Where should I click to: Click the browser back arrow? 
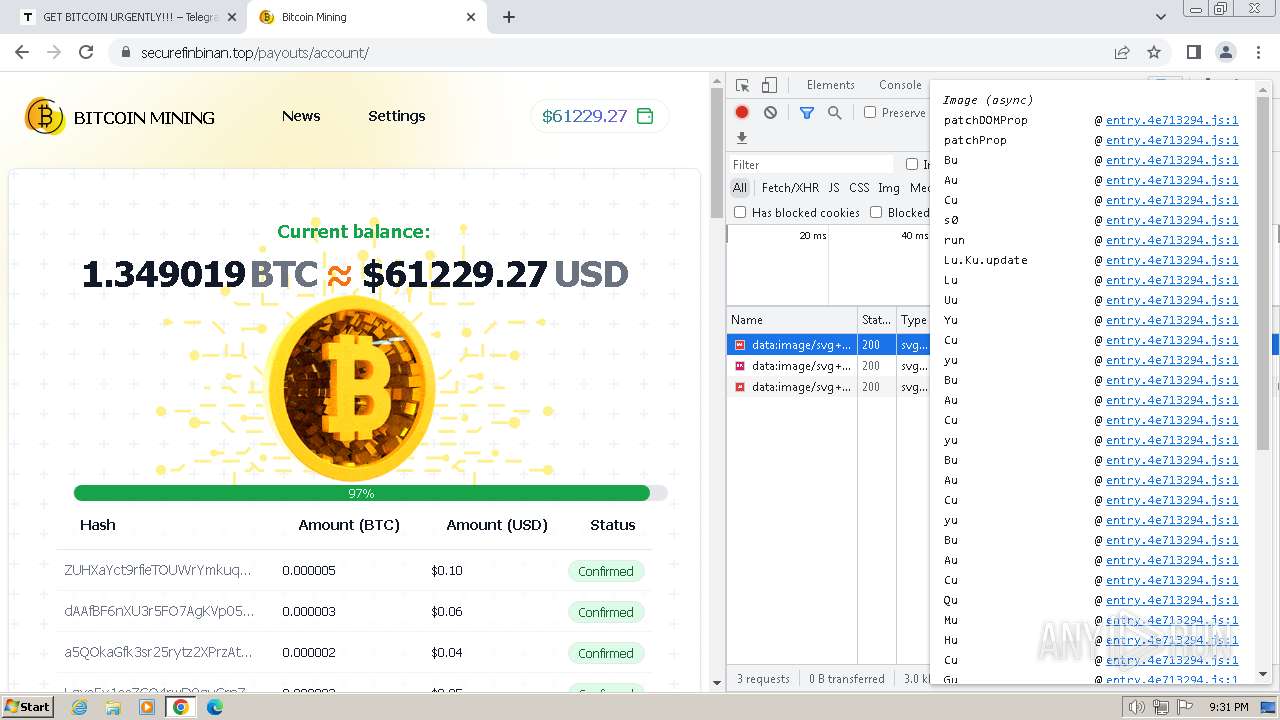[22, 52]
